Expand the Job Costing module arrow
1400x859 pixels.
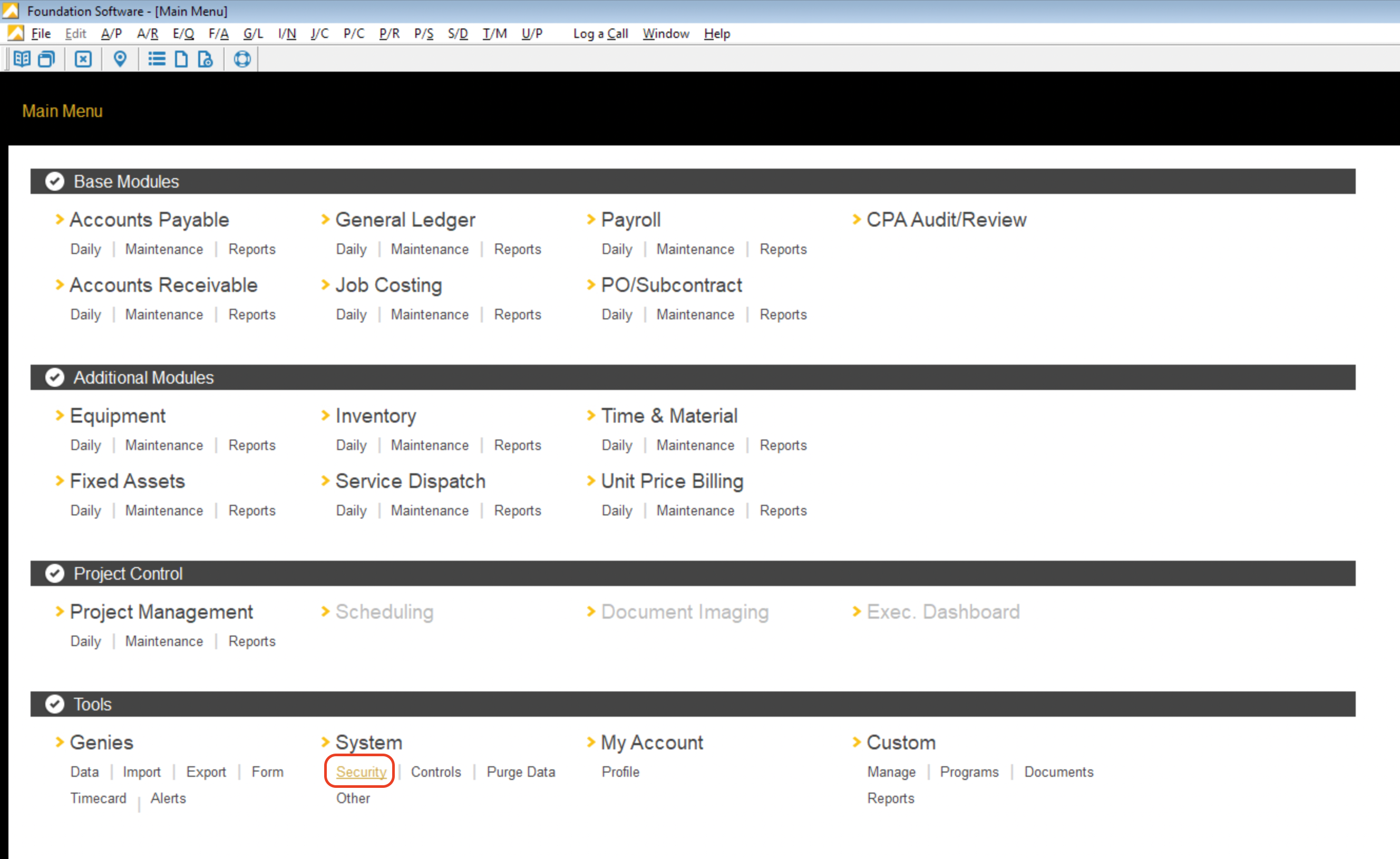point(326,285)
